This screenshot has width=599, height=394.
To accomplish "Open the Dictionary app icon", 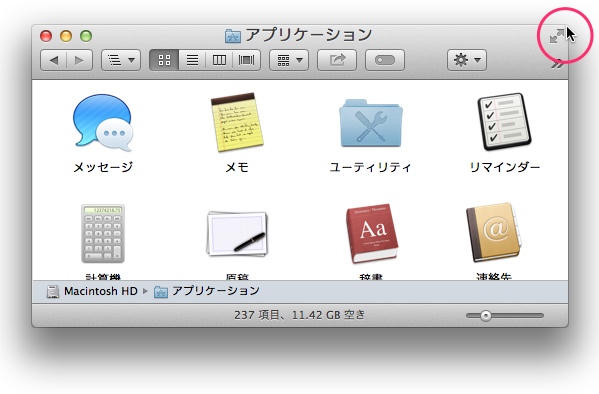I will [371, 233].
